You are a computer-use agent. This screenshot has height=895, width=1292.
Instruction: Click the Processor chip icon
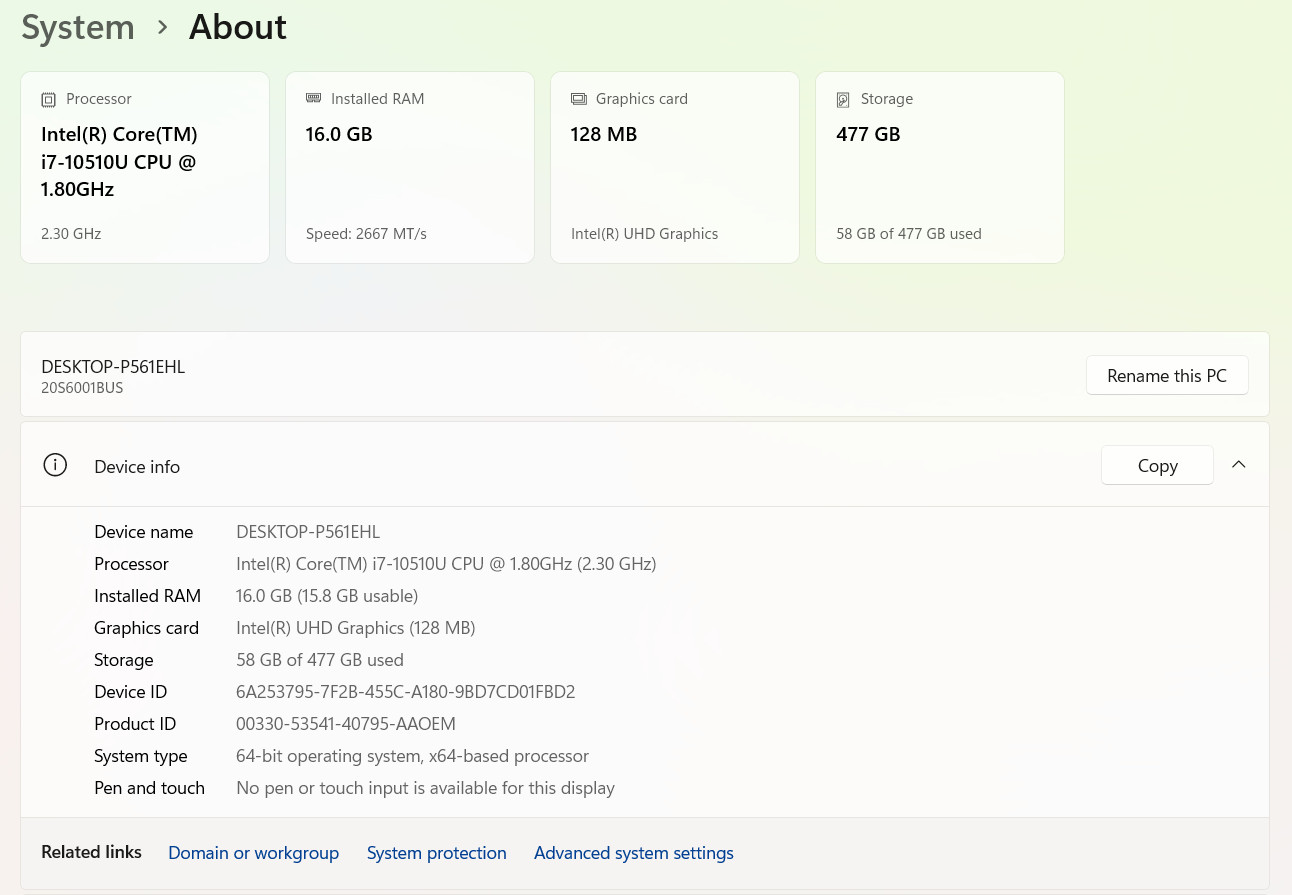48,99
